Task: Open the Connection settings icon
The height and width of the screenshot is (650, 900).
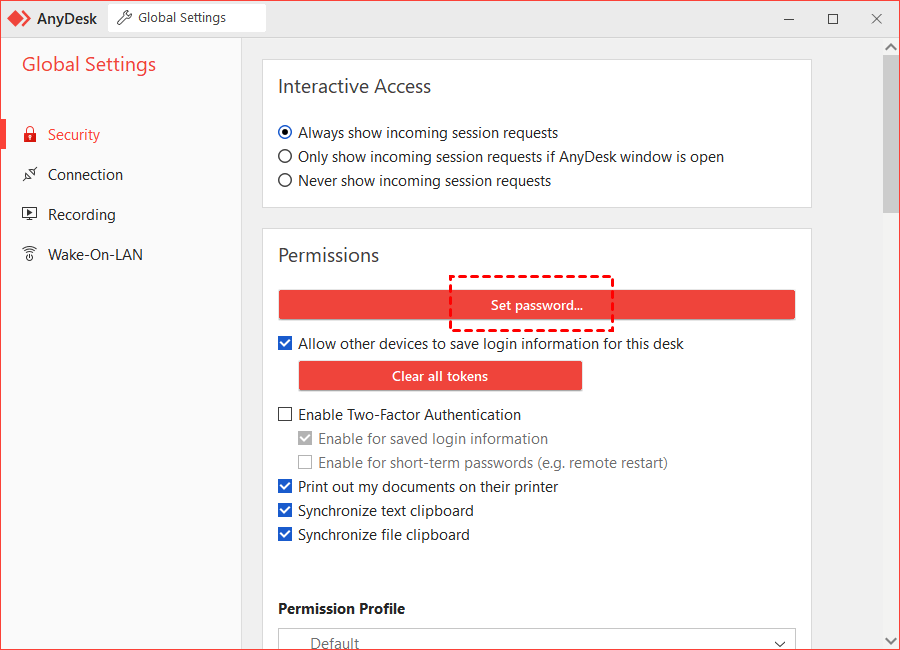Action: pyautogui.click(x=30, y=174)
